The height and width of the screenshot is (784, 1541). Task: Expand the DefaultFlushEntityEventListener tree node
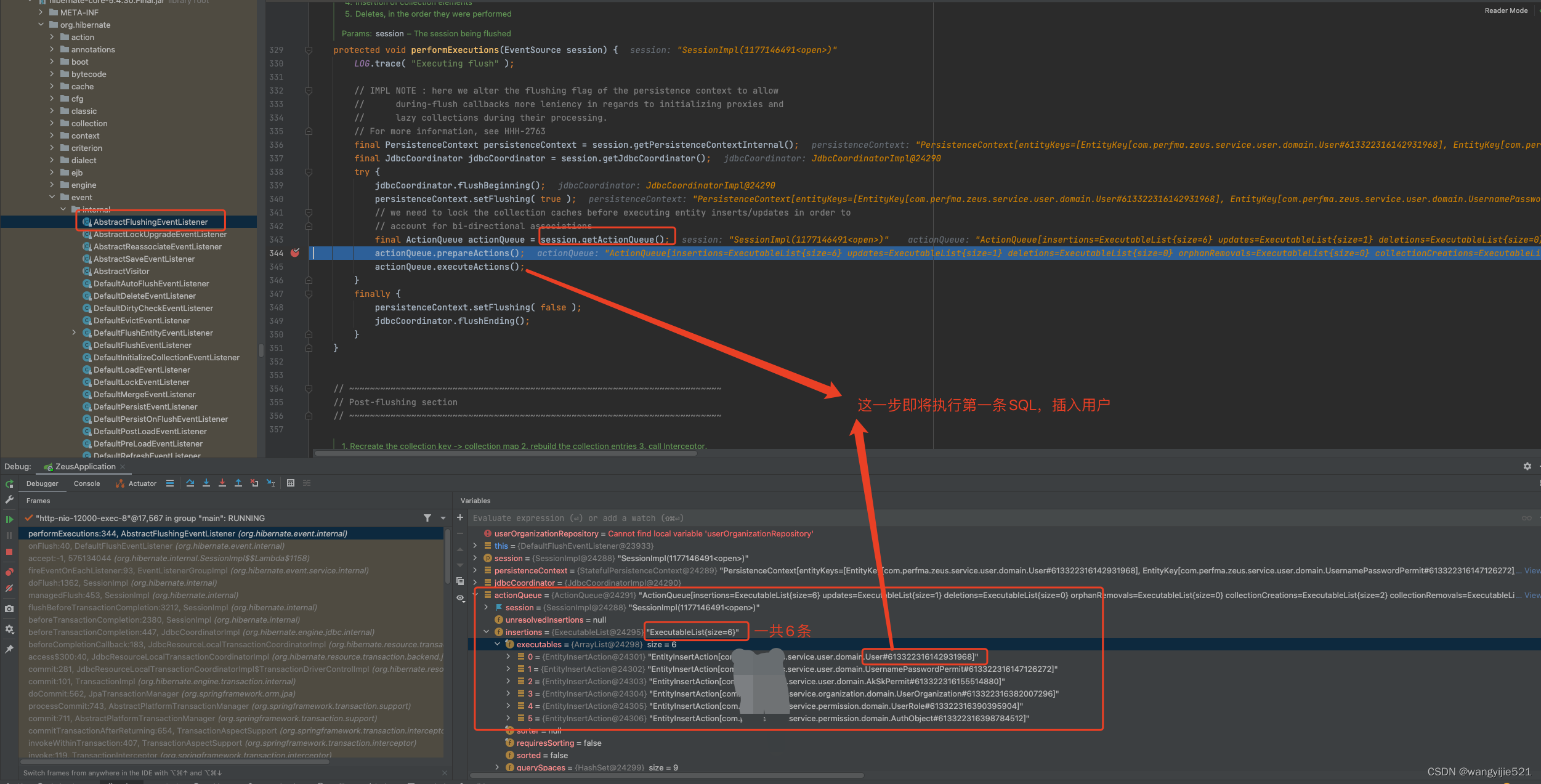(x=75, y=333)
